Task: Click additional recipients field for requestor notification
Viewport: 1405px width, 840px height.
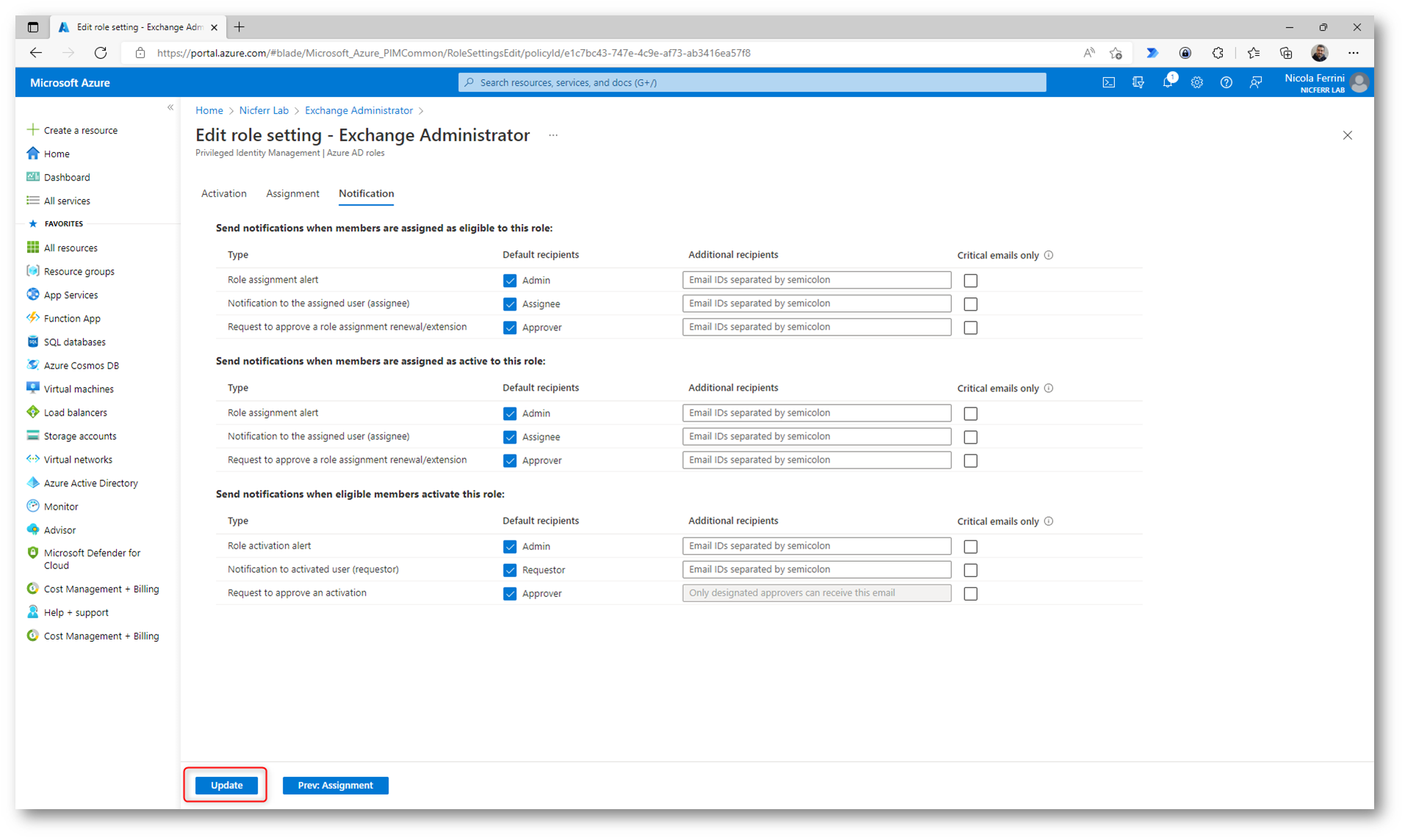Action: (817, 569)
